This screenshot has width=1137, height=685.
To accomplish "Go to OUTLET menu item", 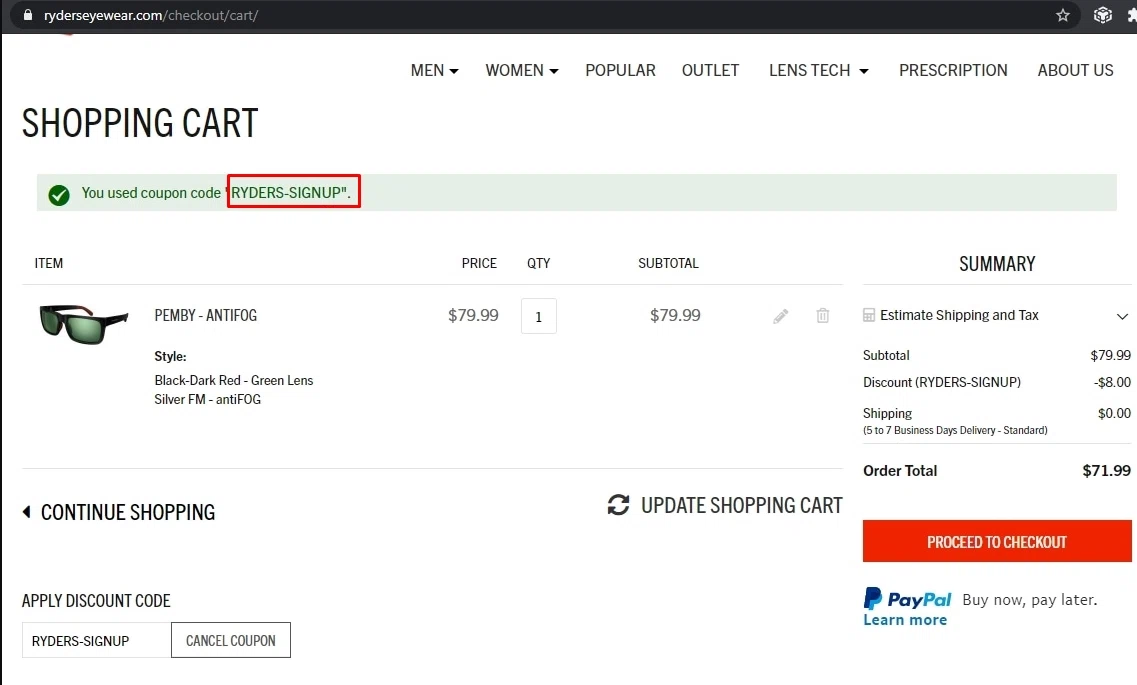I will pyautogui.click(x=710, y=70).
